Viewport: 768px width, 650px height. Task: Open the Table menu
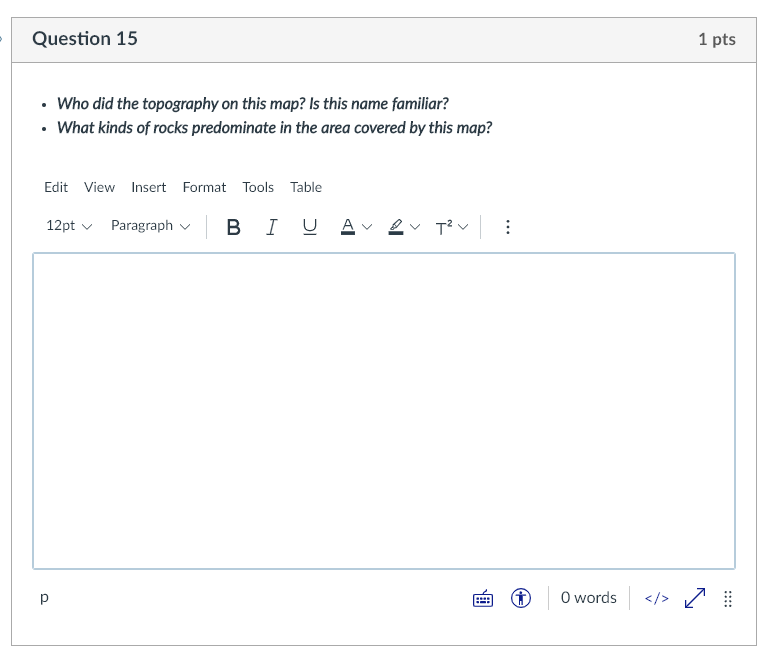point(306,188)
